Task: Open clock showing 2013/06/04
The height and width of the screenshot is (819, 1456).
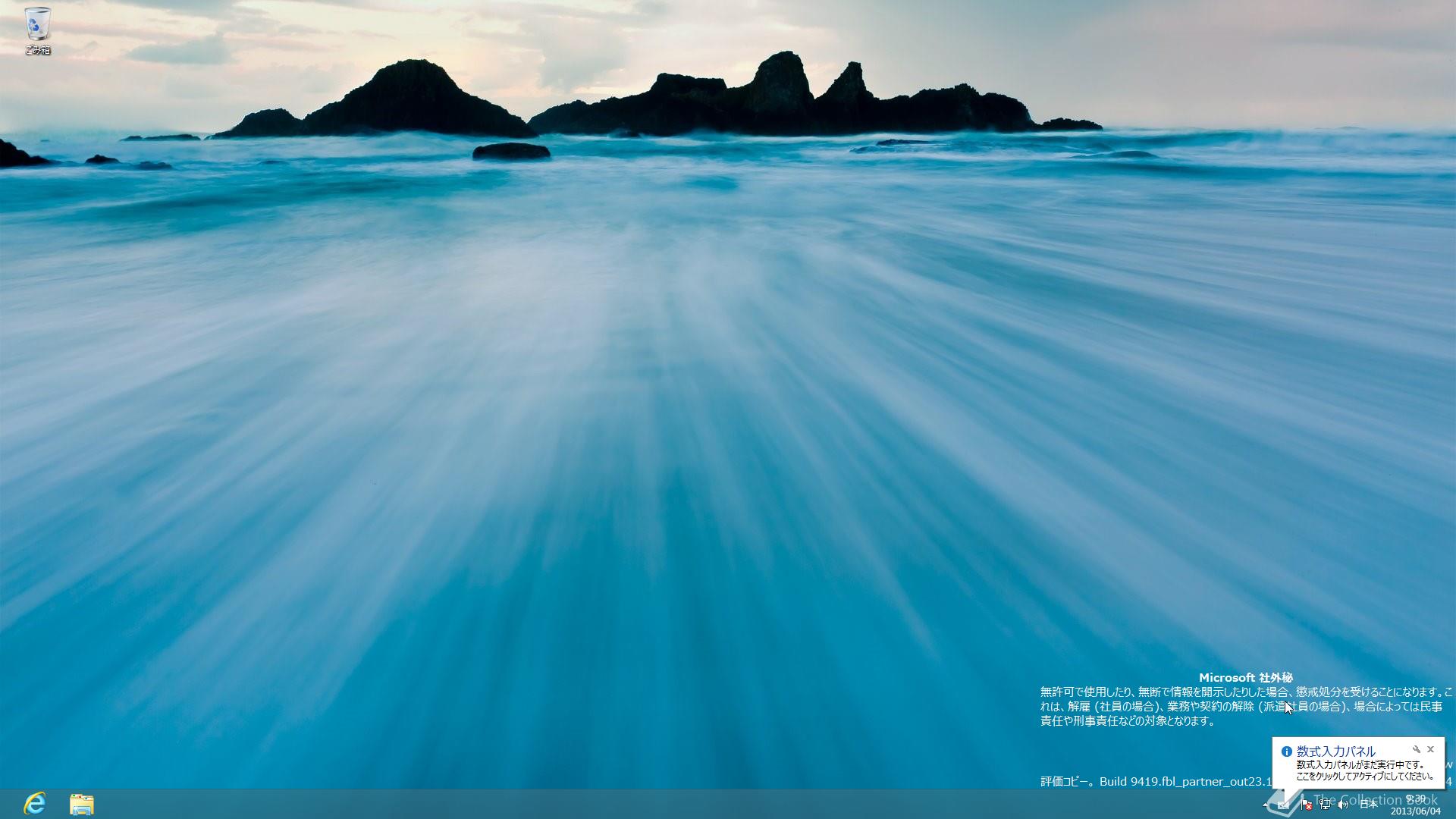Action: tap(1415, 805)
